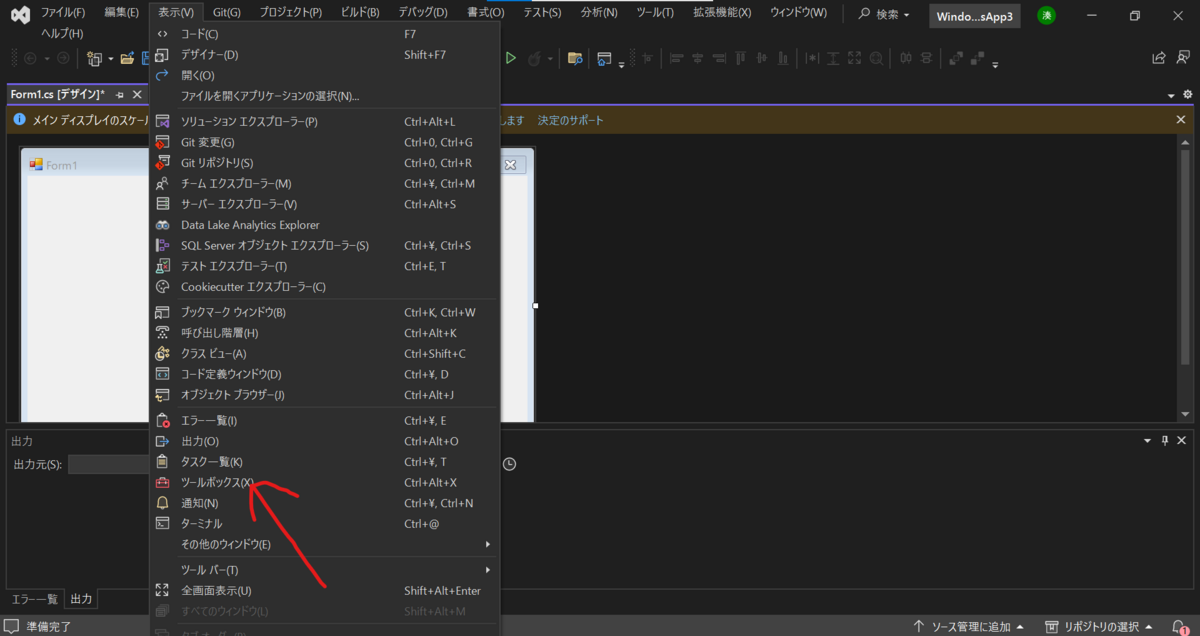The image size is (1200, 636).
Task: Click the center horizontally alignment icon
Action: (x=697, y=58)
